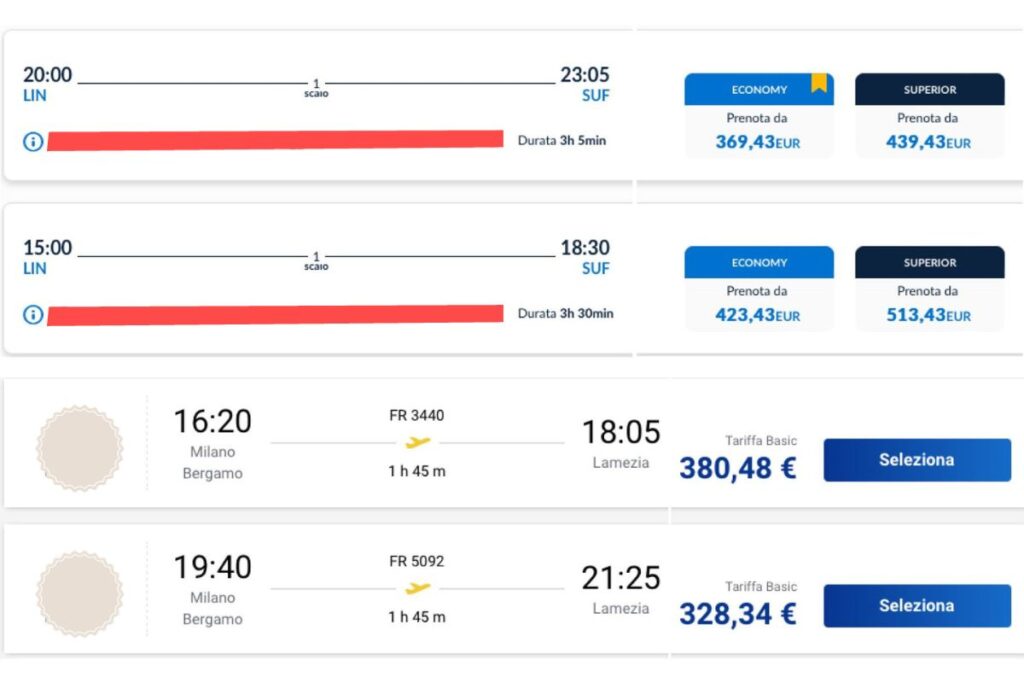Select Superior fare 439,43 EUR

(929, 115)
